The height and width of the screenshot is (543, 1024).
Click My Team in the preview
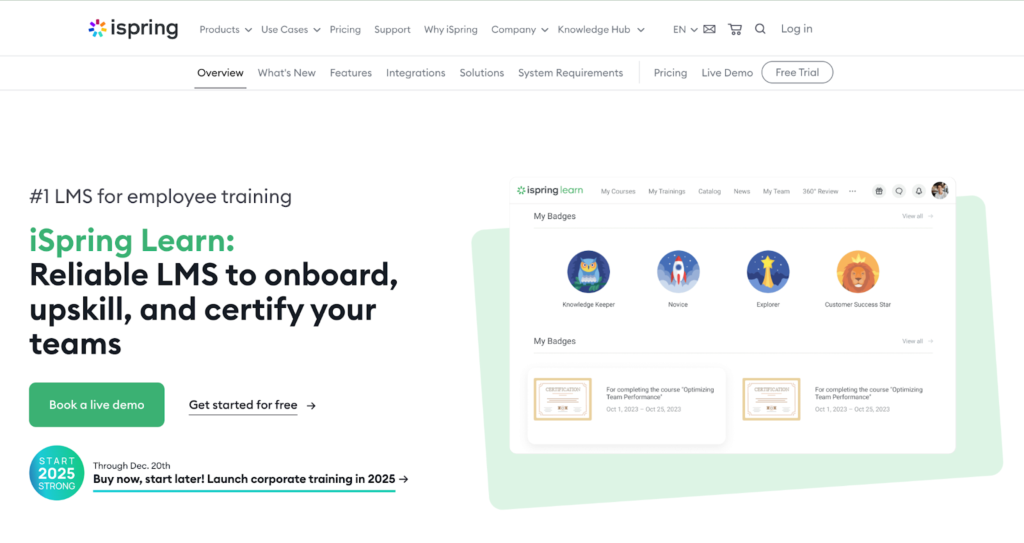pos(776,191)
